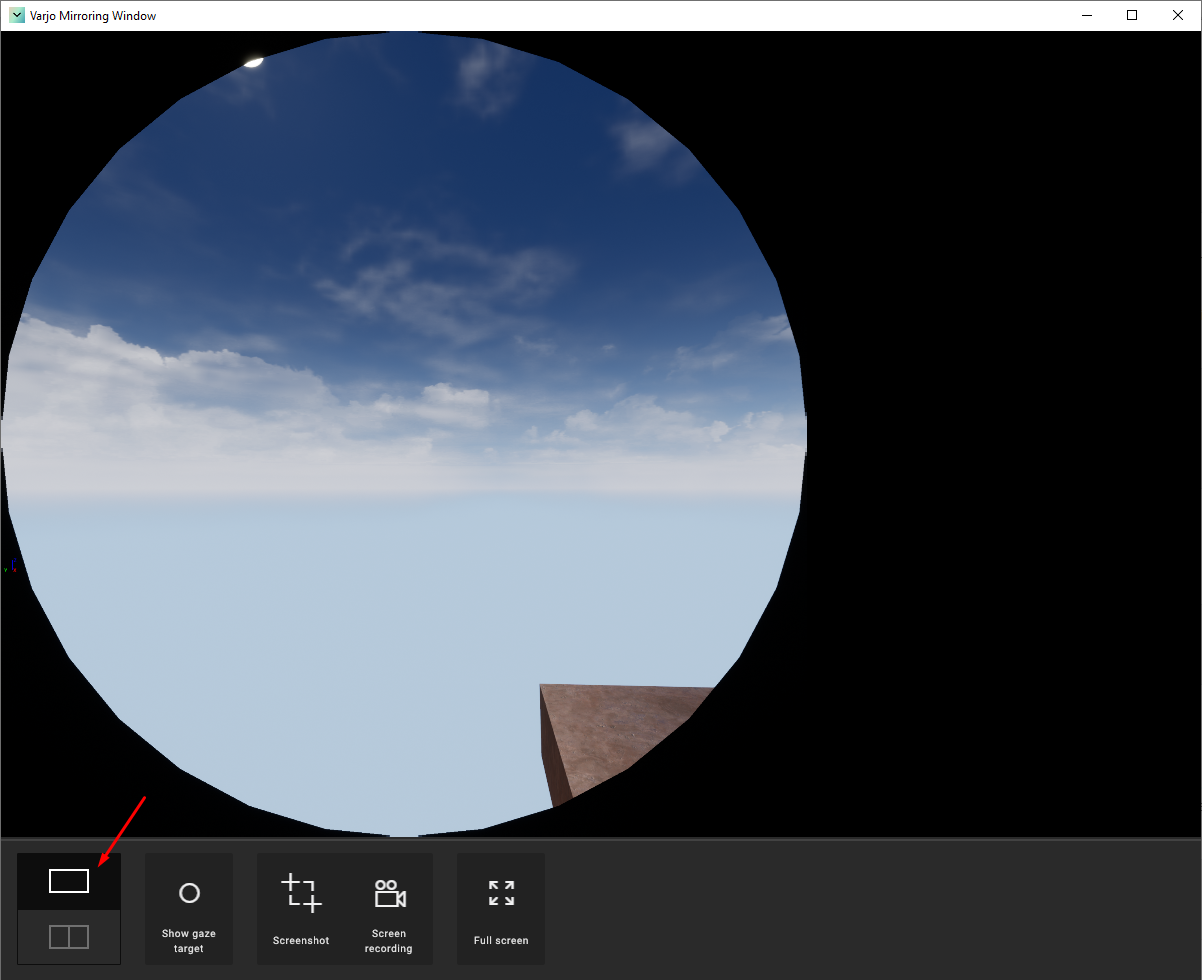Click the Varjo app icon in the title bar
Image resolution: width=1202 pixels, height=980 pixels.
(x=17, y=16)
